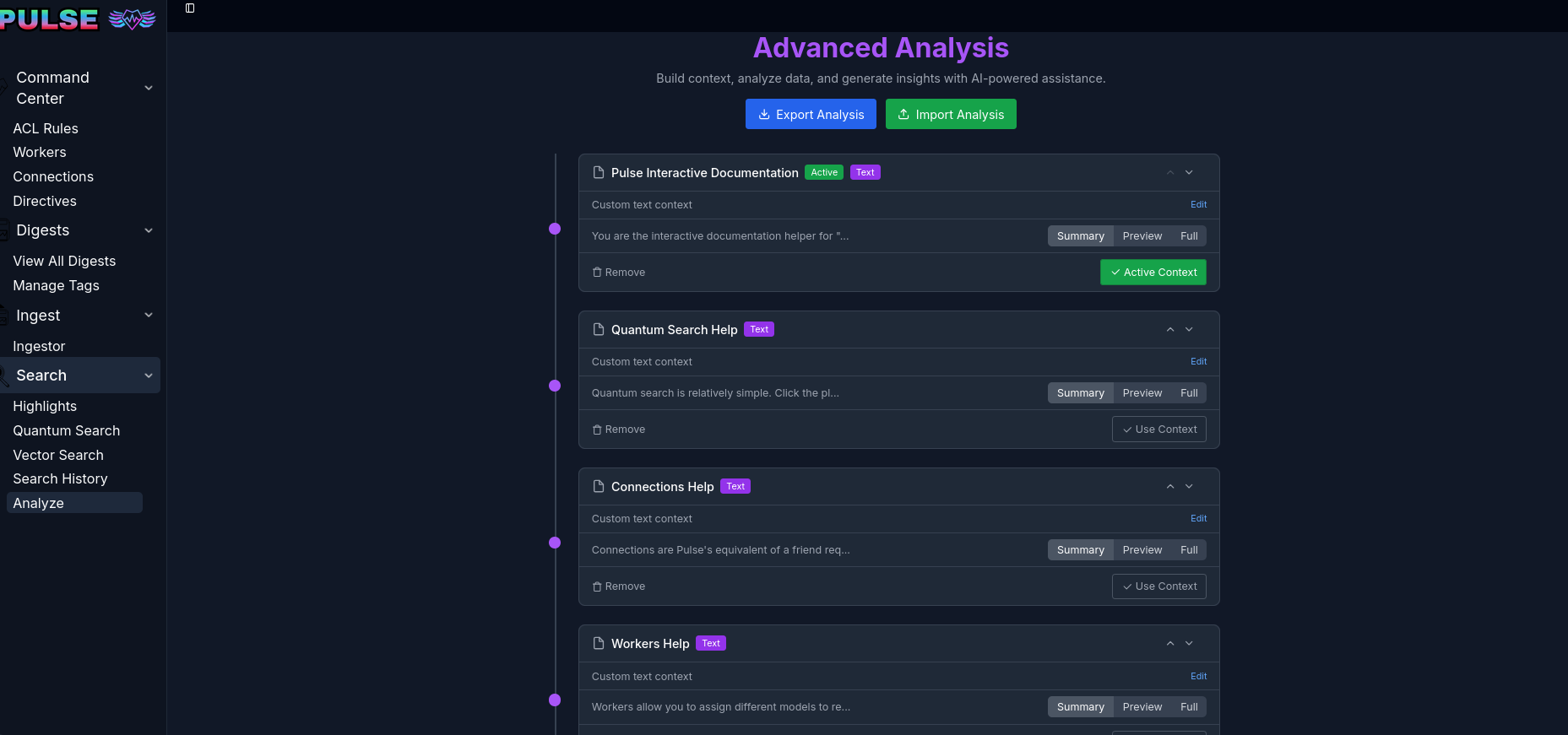Move Pulse Interactive Documentation down with arrow

(1189, 173)
